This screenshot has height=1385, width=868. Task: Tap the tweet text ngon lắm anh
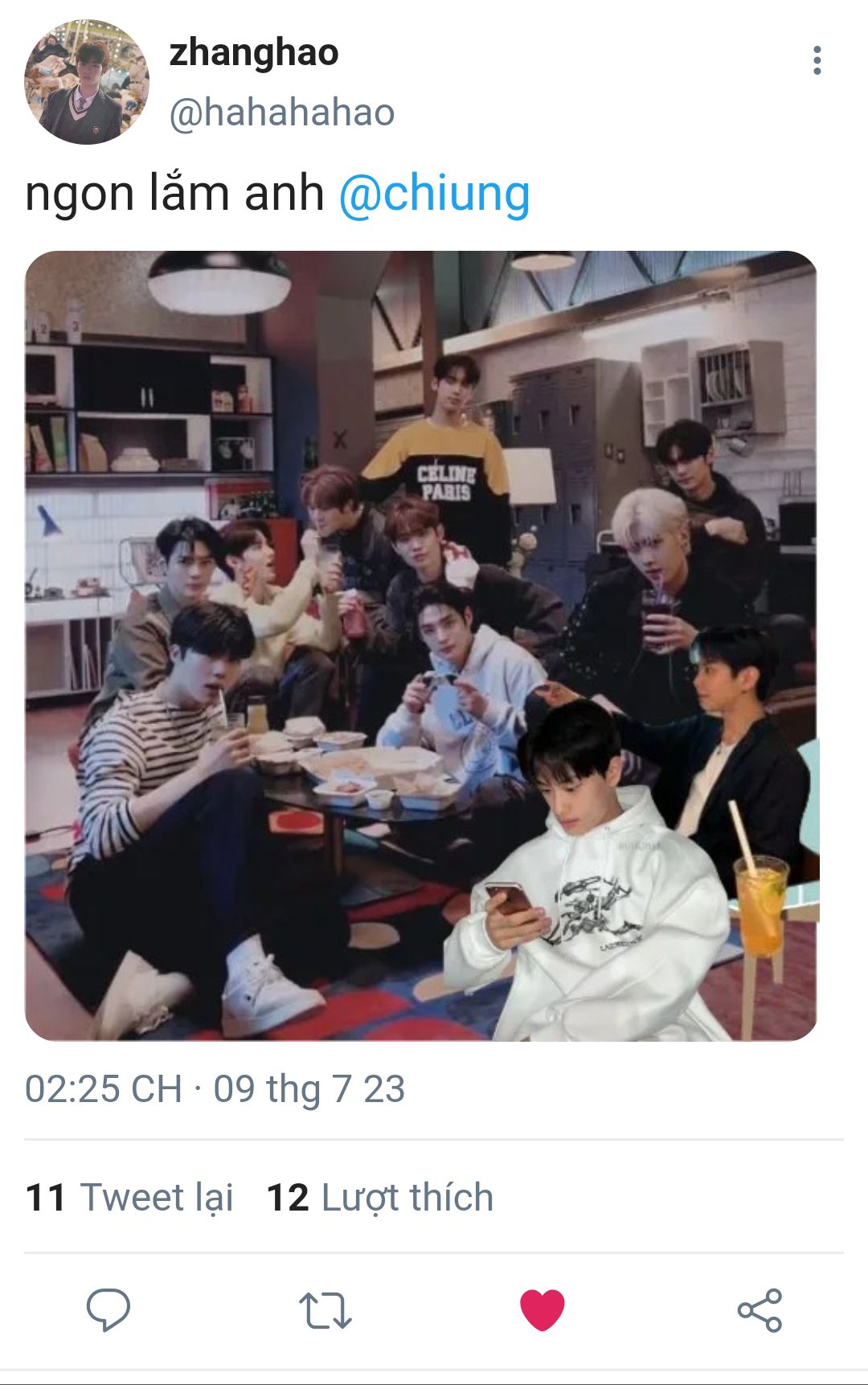(x=174, y=194)
